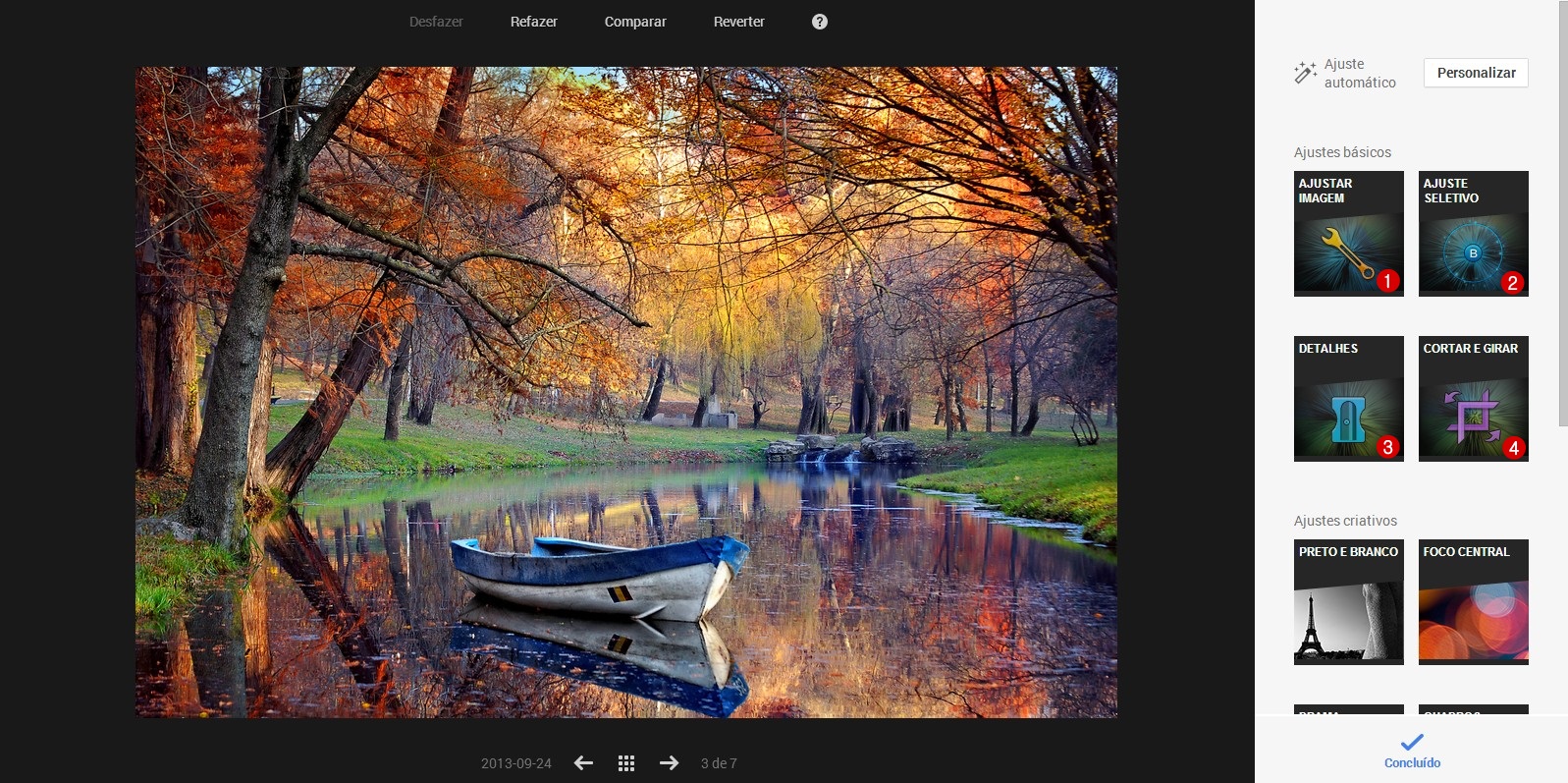Go to previous photo with left arrow

click(x=583, y=763)
